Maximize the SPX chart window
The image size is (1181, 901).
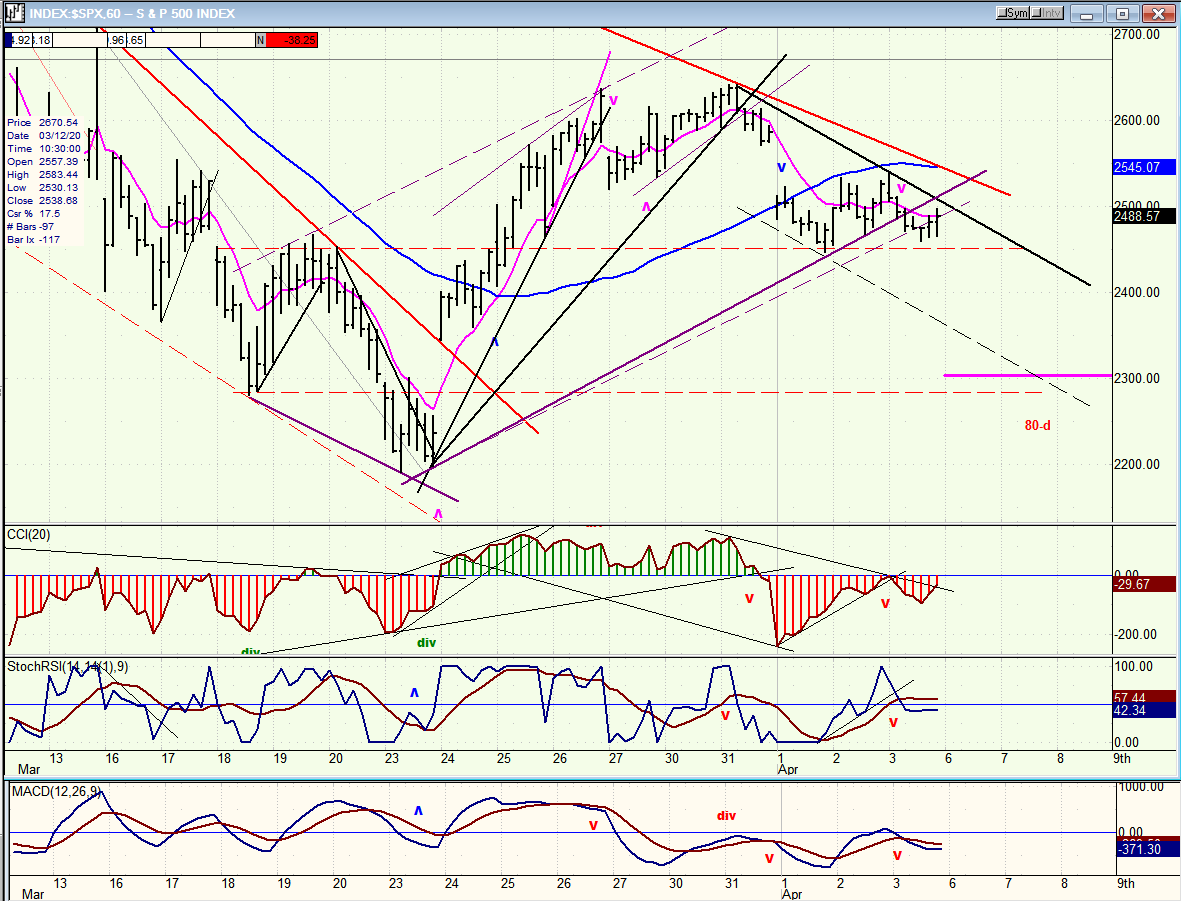coord(1122,14)
